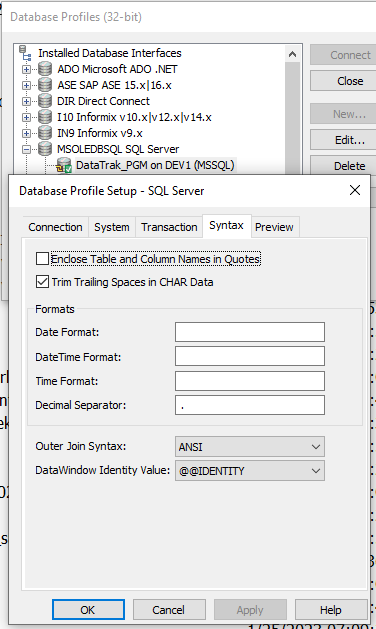Switch to the Preview tab
Screen dimensions: 376x629
(x=274, y=227)
